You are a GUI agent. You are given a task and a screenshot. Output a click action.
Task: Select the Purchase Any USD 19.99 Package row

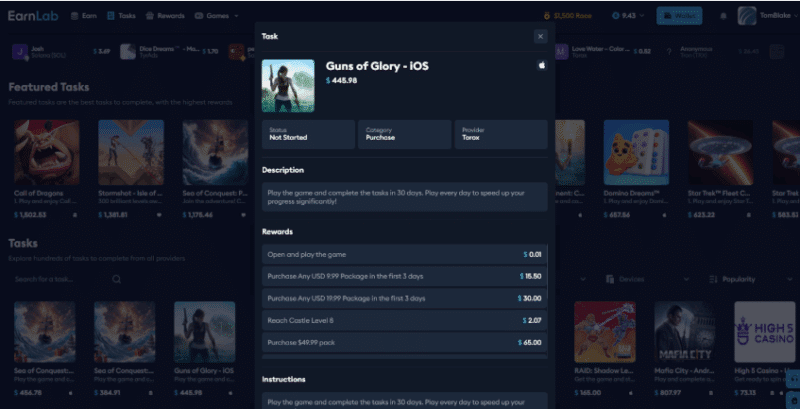click(405, 298)
